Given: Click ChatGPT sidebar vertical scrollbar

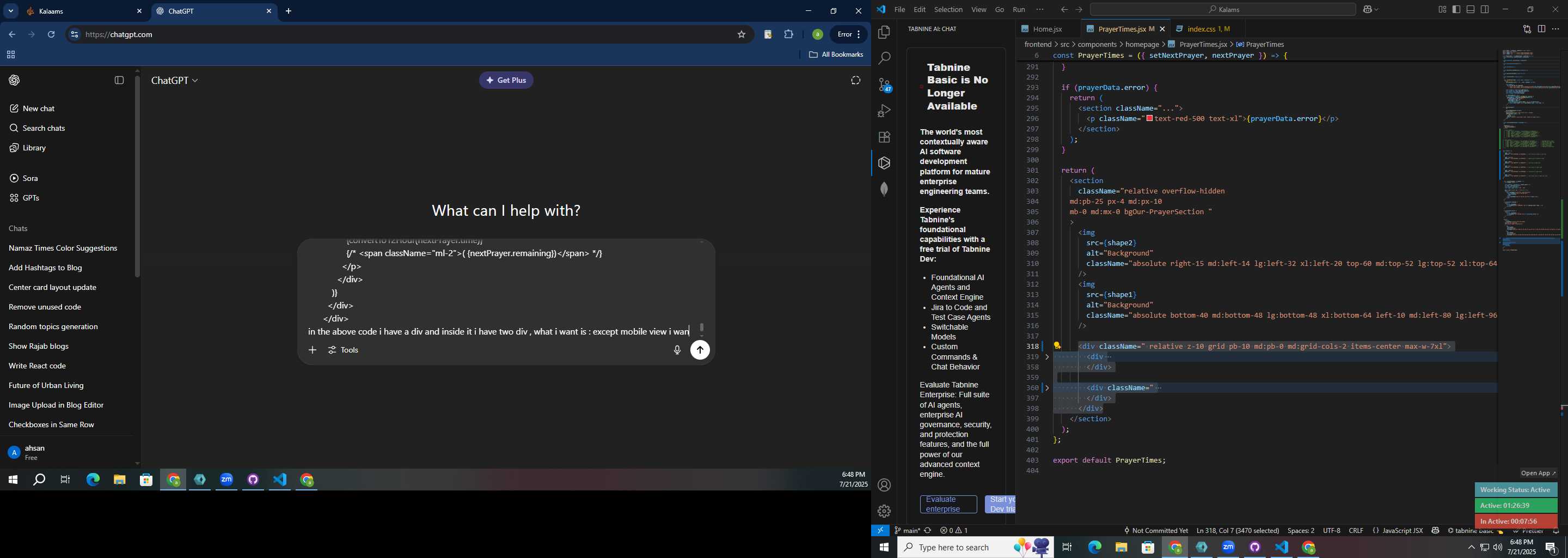Looking at the screenshot, I should click(138, 177).
